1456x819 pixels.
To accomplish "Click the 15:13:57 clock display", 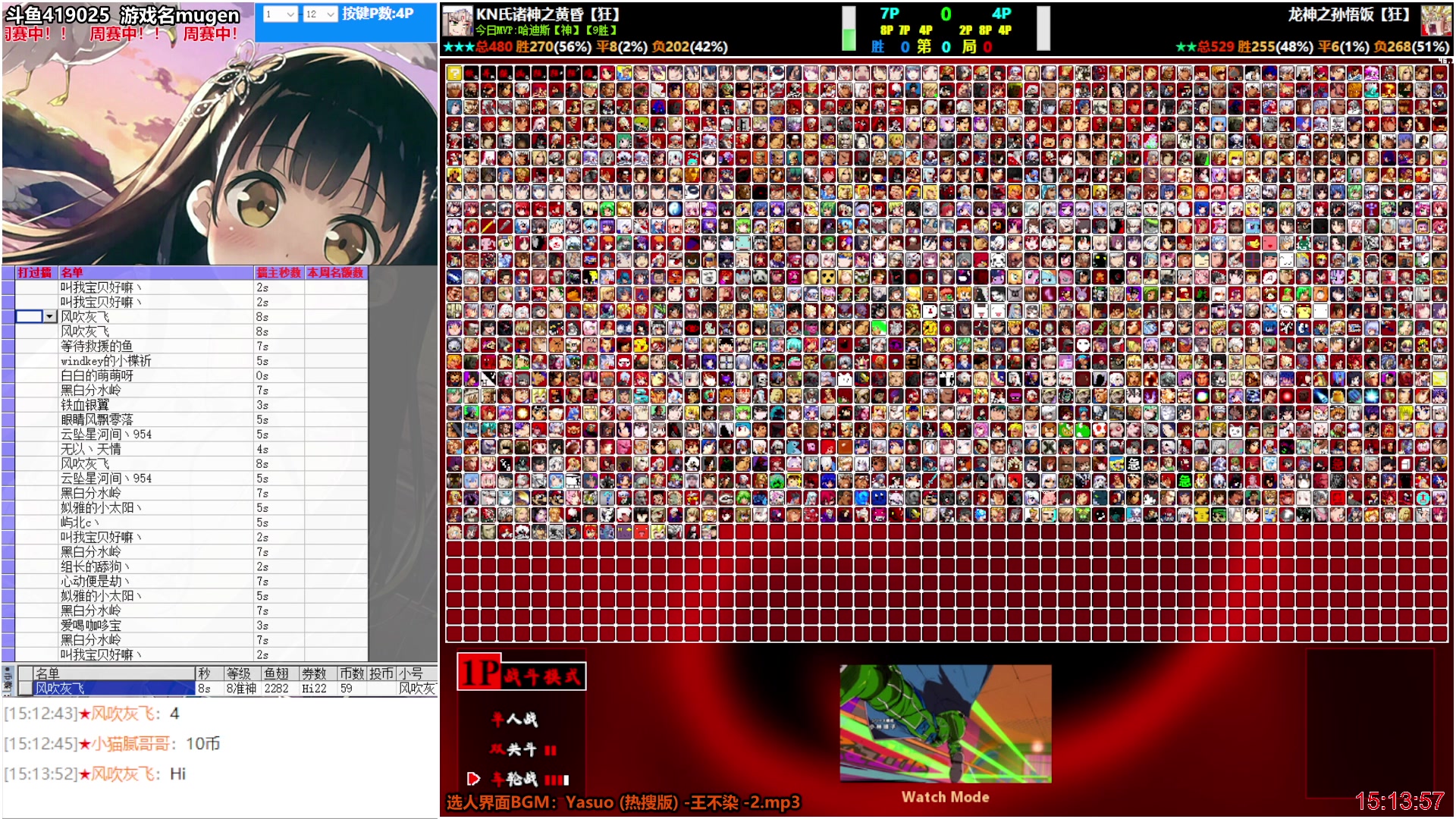I will click(x=1400, y=801).
